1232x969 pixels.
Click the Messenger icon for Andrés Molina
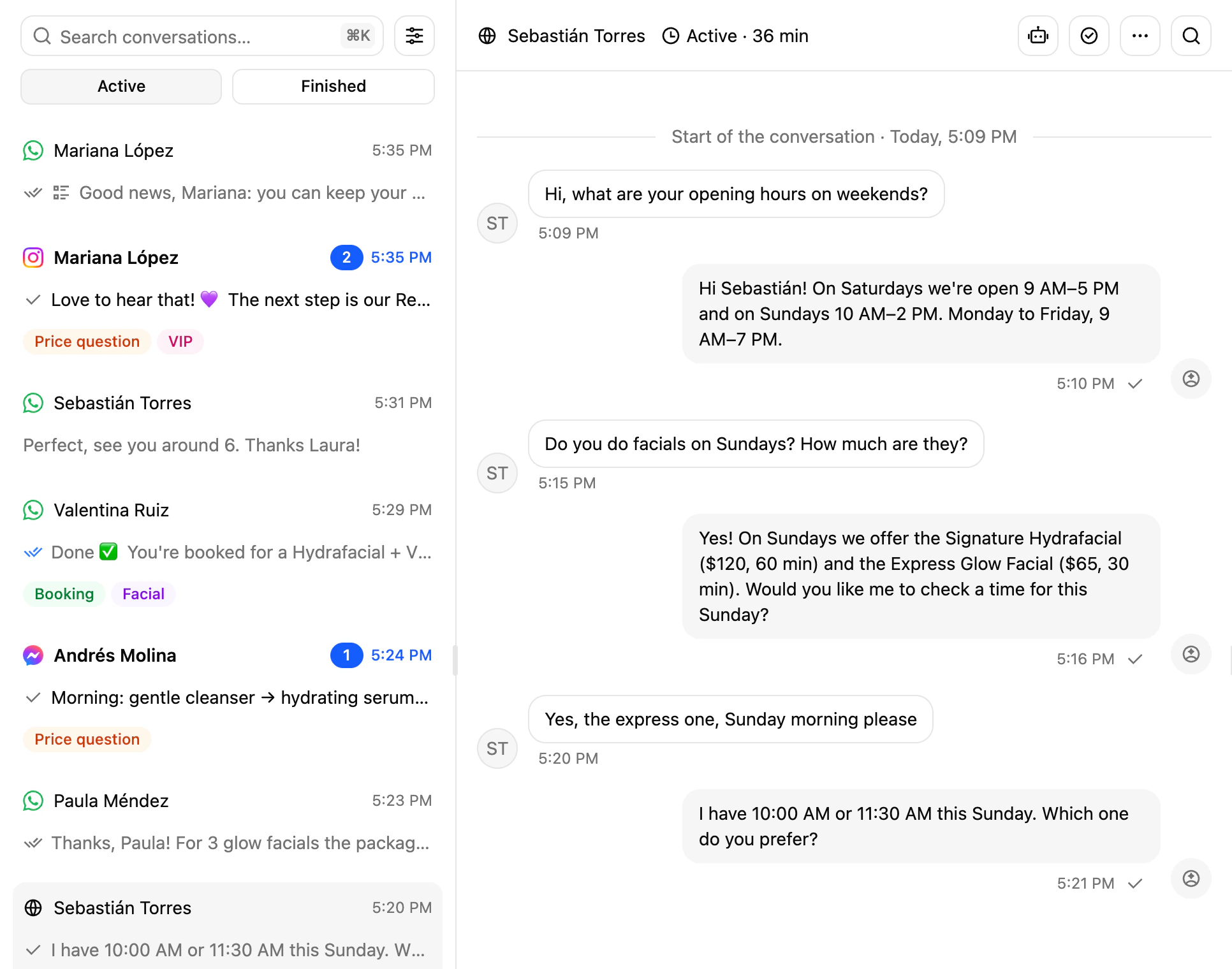tap(33, 655)
